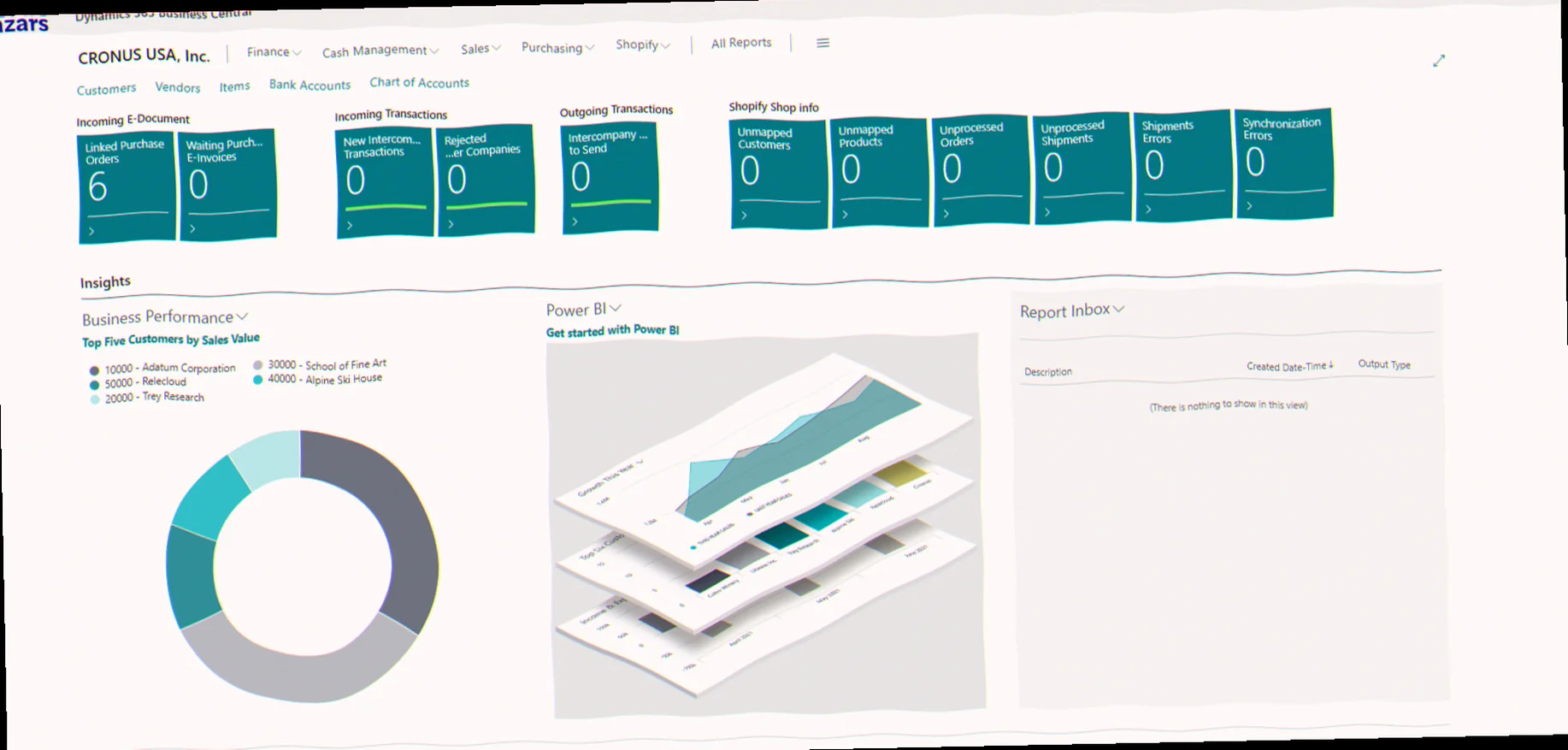Click the Description column header
This screenshot has width=1568, height=750.
point(1047,372)
